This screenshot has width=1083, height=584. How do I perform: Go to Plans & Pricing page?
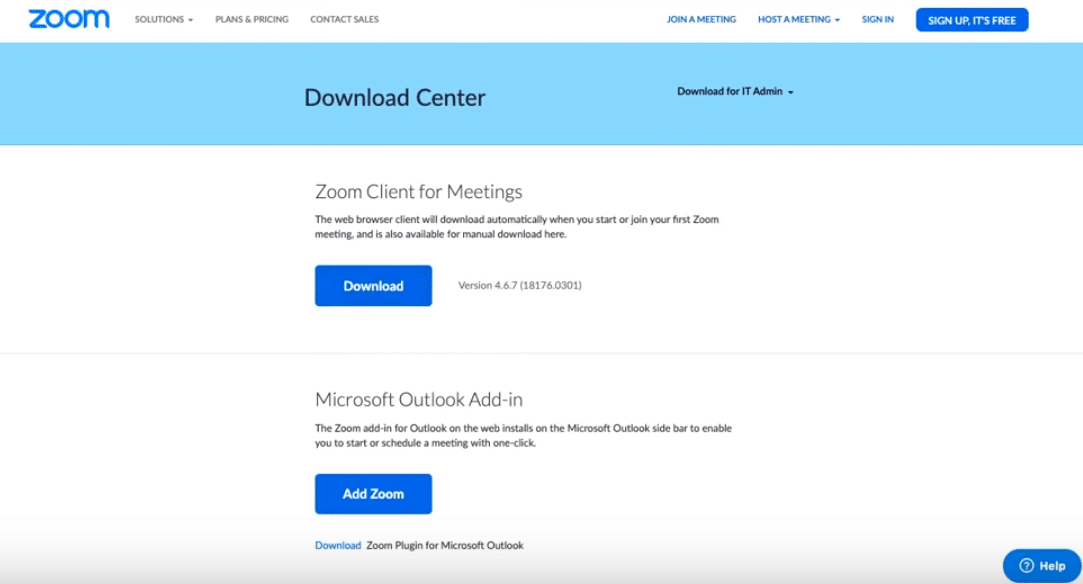(x=252, y=20)
